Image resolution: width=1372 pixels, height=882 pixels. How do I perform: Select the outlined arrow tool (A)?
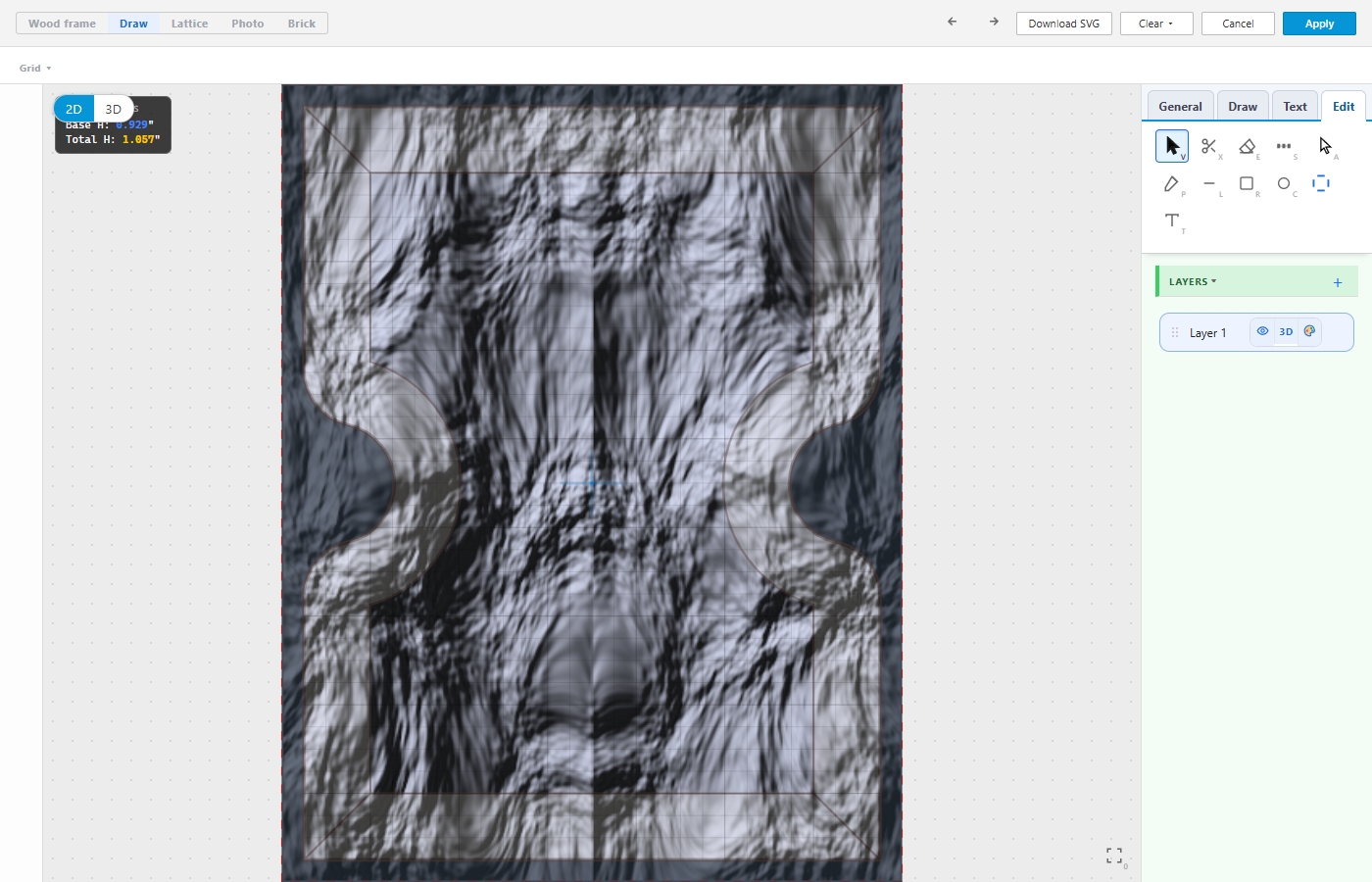tap(1325, 146)
